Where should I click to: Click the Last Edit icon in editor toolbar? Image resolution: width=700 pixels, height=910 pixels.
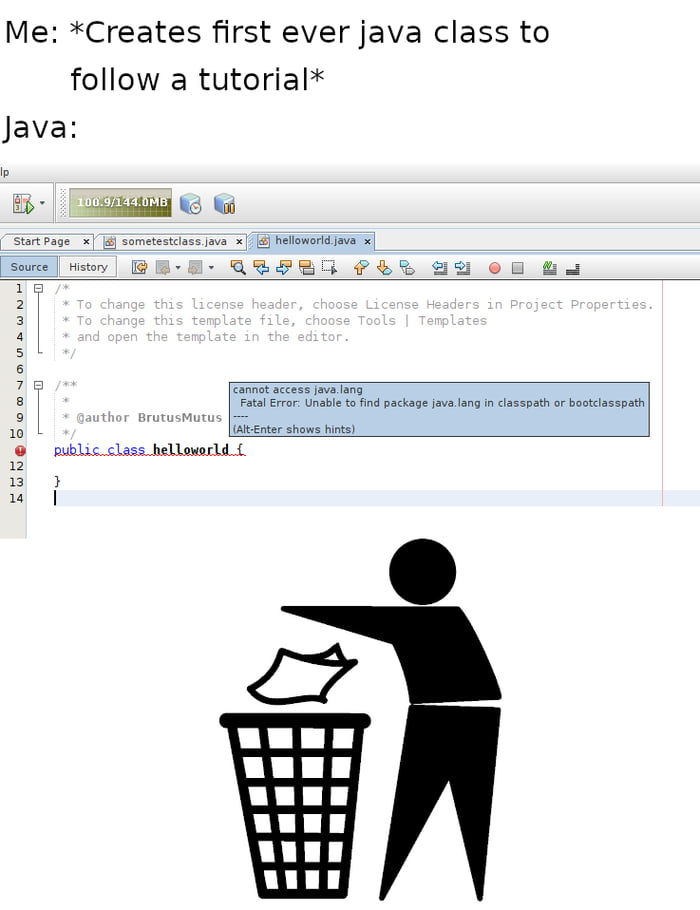(140, 267)
